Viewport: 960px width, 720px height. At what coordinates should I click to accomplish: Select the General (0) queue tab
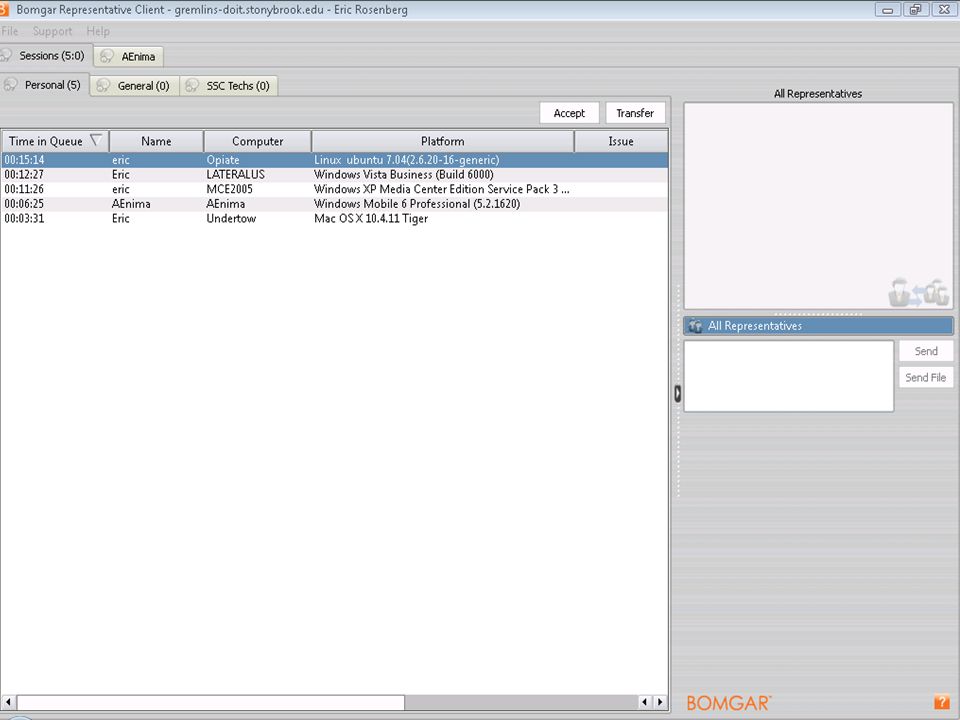[135, 86]
